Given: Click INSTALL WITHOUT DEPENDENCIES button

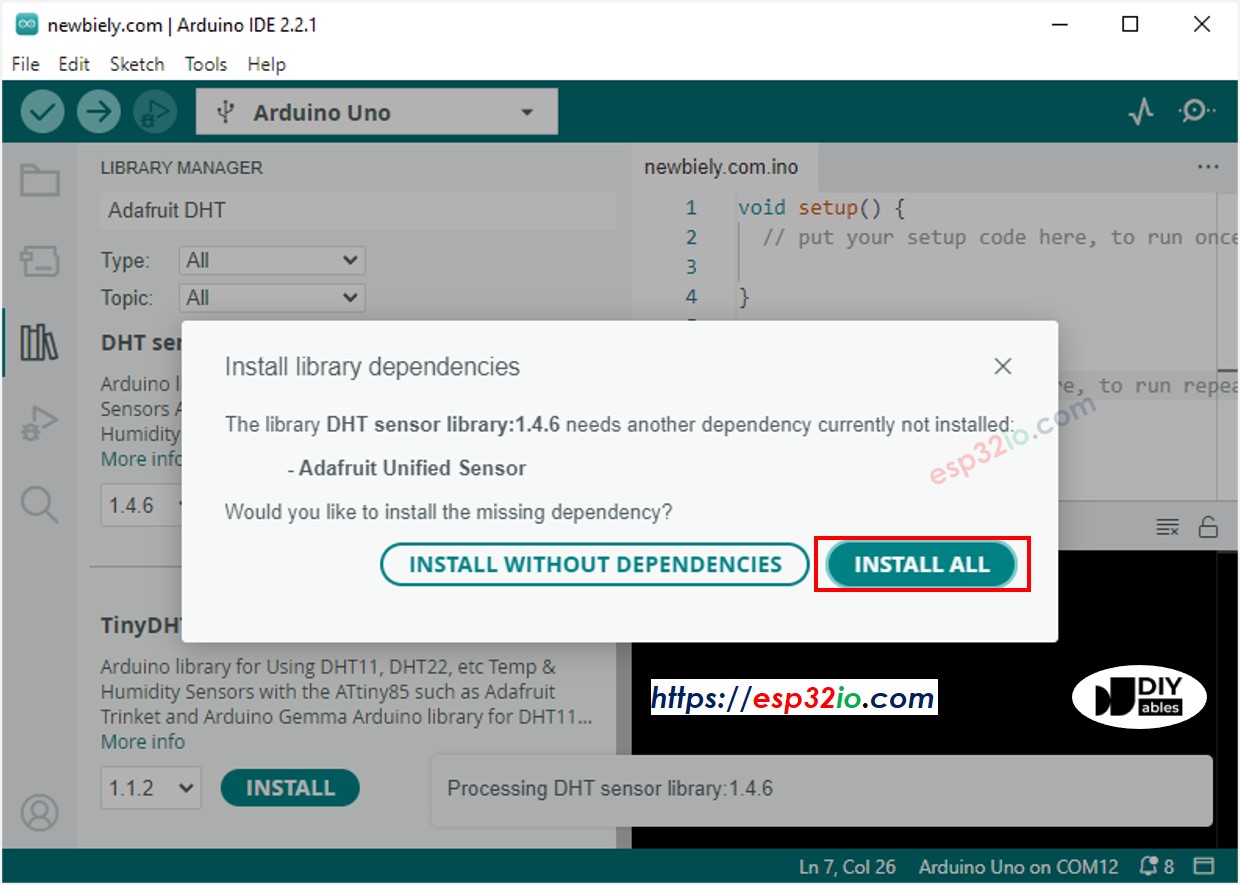Looking at the screenshot, I should tap(595, 565).
